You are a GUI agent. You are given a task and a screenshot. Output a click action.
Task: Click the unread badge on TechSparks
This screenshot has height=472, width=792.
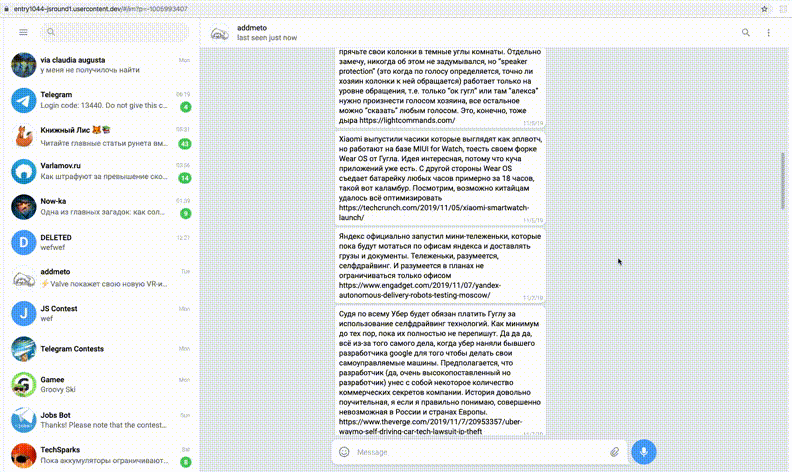click(x=185, y=462)
